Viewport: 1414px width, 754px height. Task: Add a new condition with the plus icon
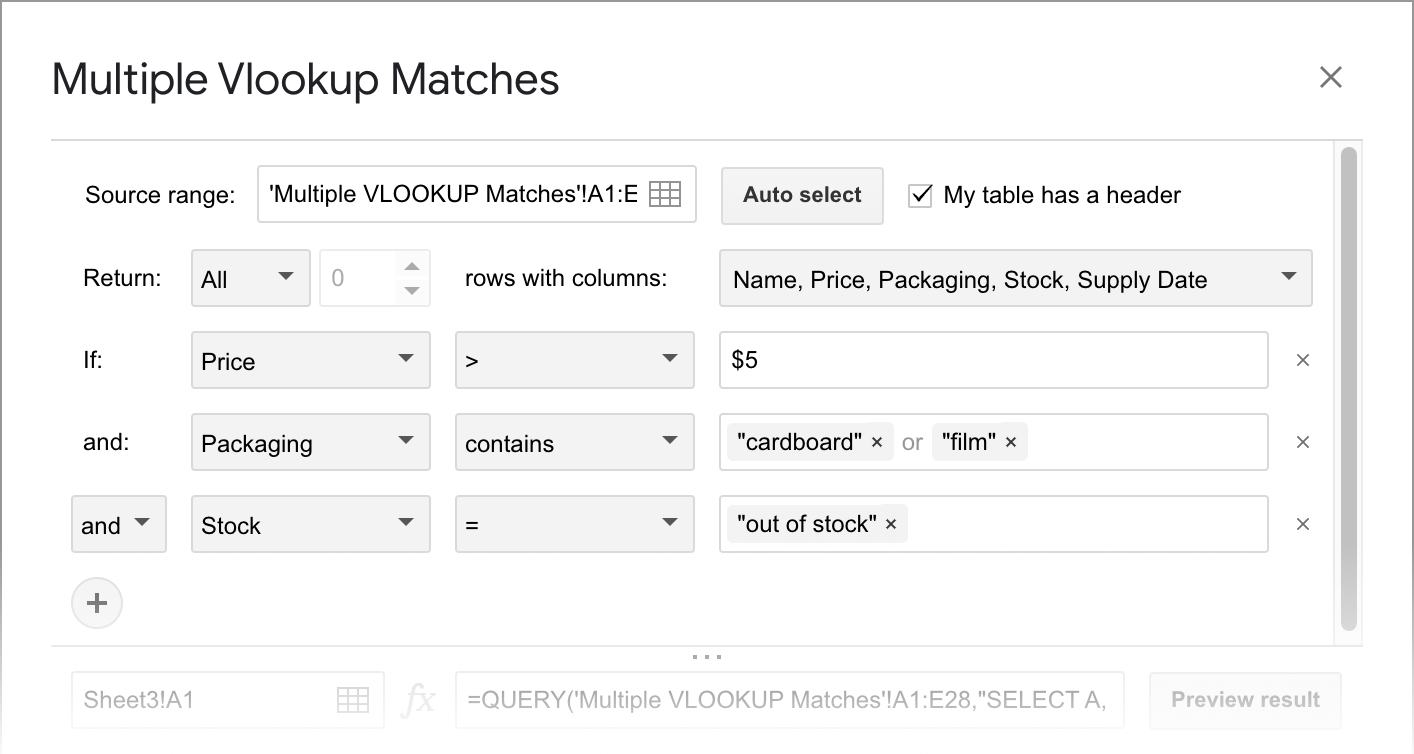[x=96, y=602]
